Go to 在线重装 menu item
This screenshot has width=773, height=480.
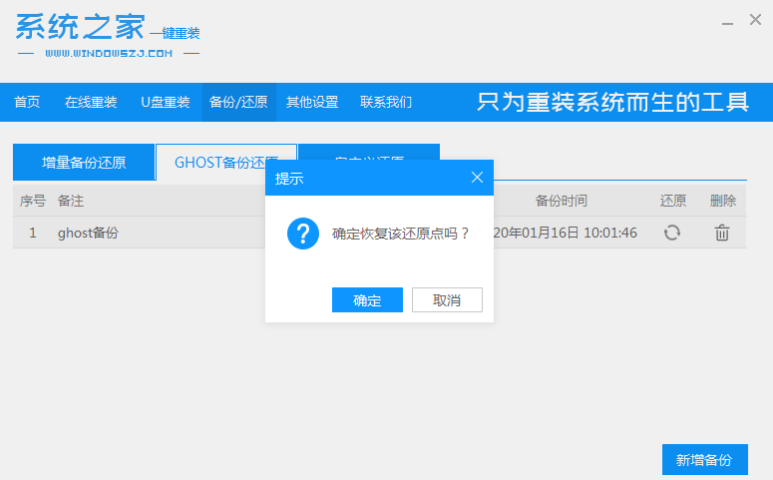(91, 102)
